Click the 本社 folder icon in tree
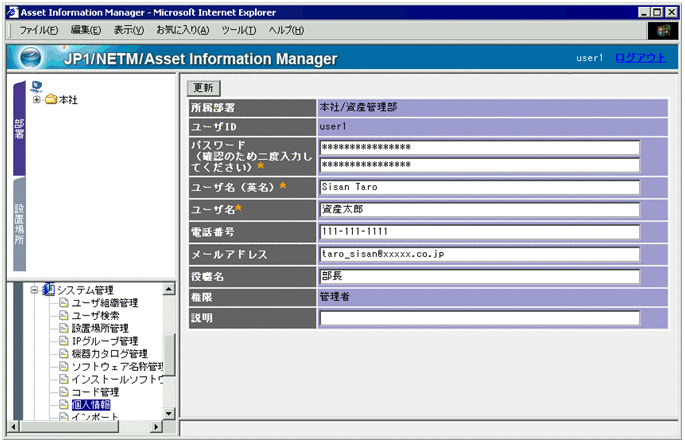 pos(51,99)
